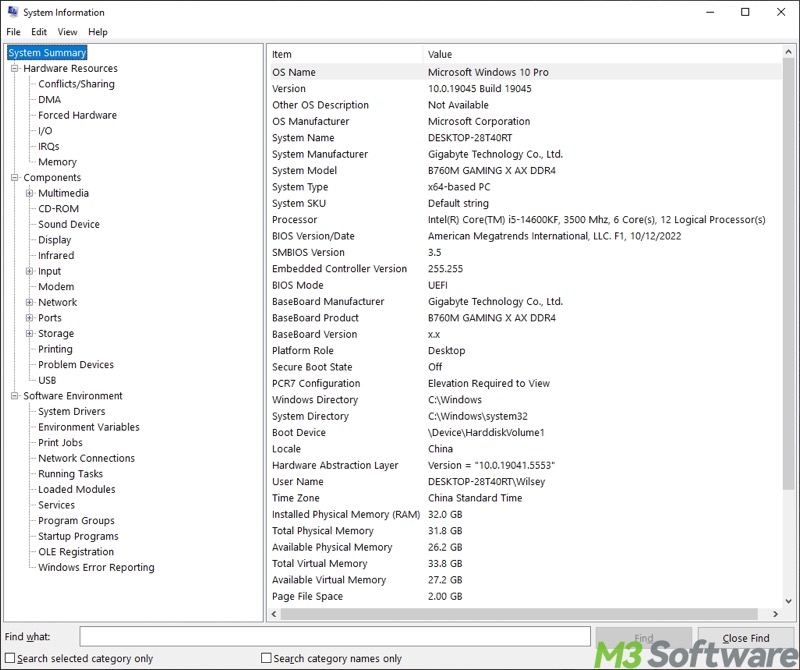Expand the Ports node
The image size is (800, 670).
tap(30, 318)
